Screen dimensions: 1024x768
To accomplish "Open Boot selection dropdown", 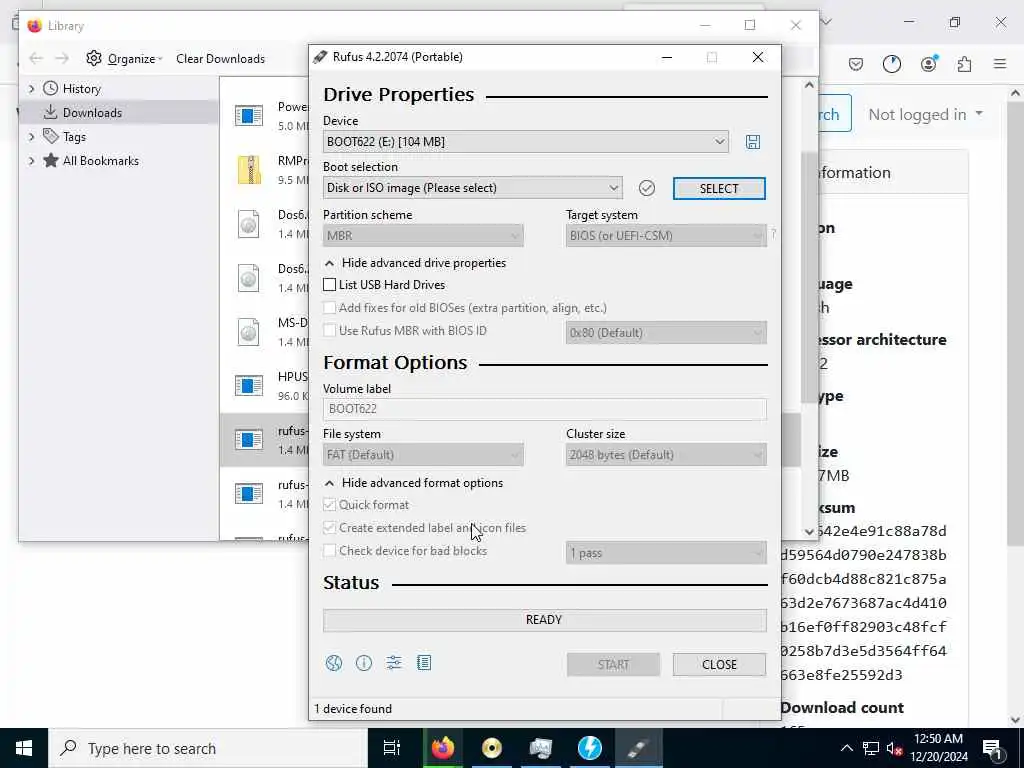I will pos(472,188).
